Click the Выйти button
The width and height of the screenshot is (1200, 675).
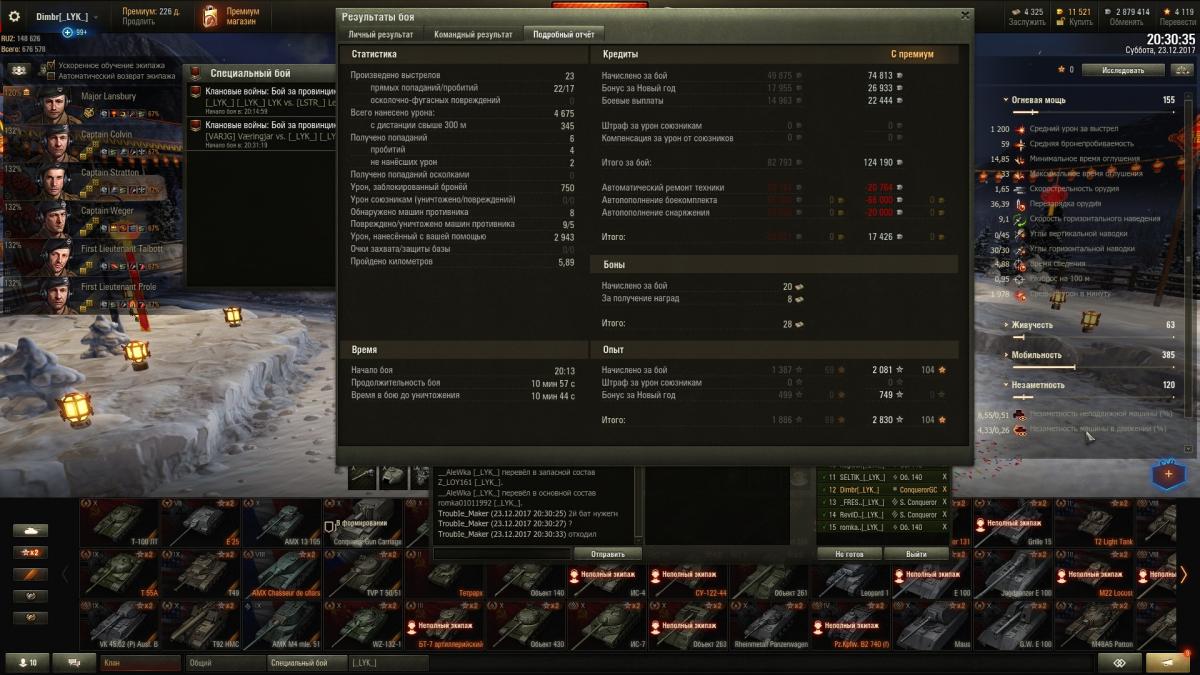915,553
